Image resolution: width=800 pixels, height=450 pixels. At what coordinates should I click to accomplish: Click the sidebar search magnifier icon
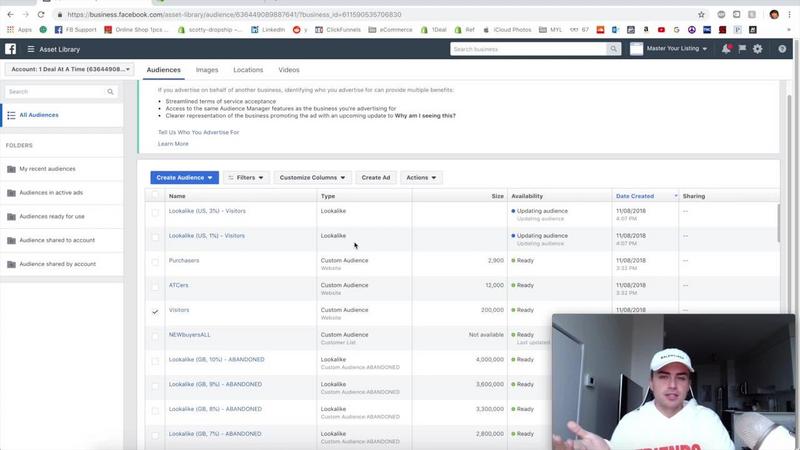tap(110, 92)
